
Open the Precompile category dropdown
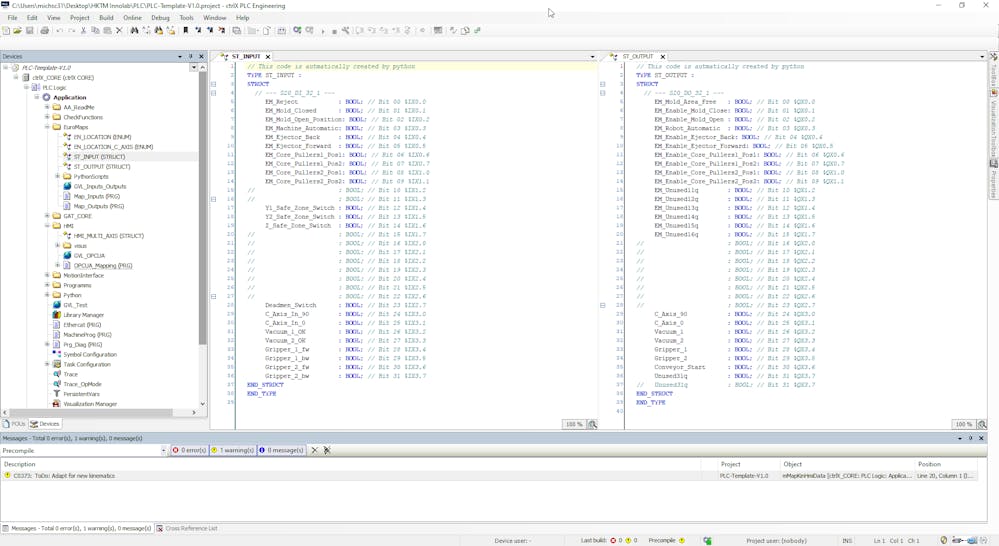pyautogui.click(x=163, y=450)
